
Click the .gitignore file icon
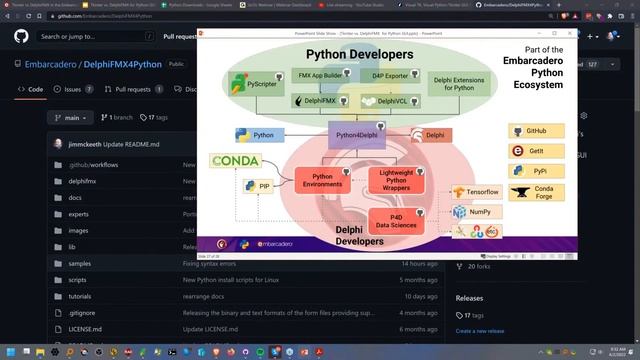pyautogui.click(x=58, y=313)
